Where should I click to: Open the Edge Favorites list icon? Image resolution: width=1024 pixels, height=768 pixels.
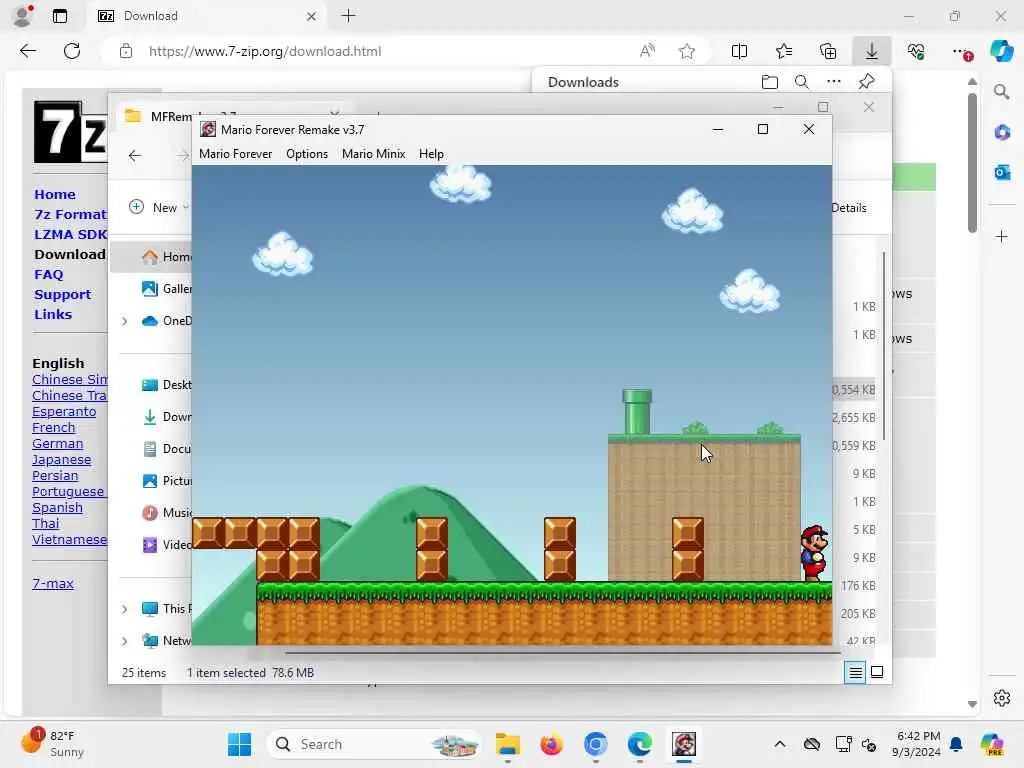coord(784,51)
